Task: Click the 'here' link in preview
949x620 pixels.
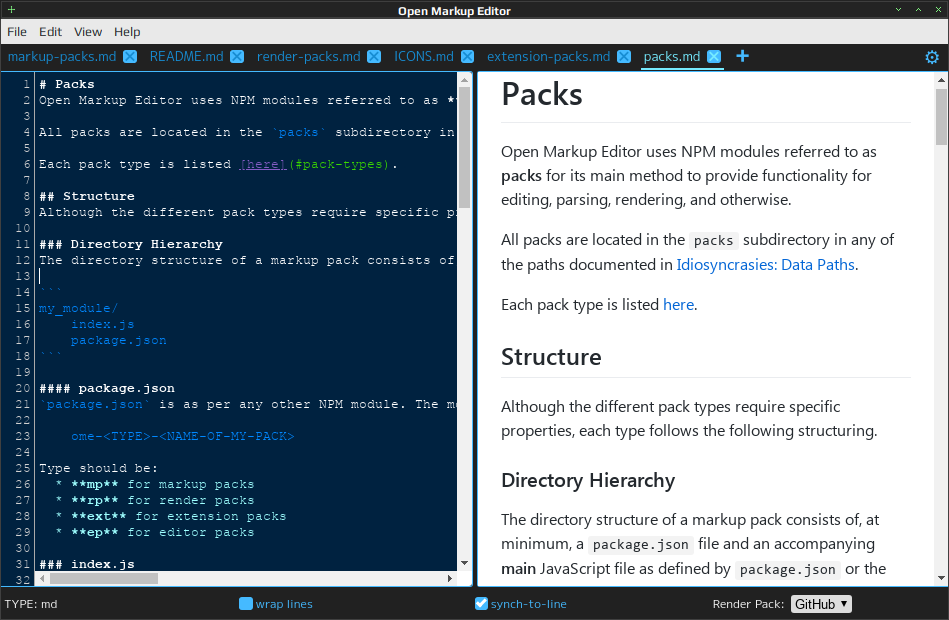Action: pyautogui.click(x=678, y=305)
